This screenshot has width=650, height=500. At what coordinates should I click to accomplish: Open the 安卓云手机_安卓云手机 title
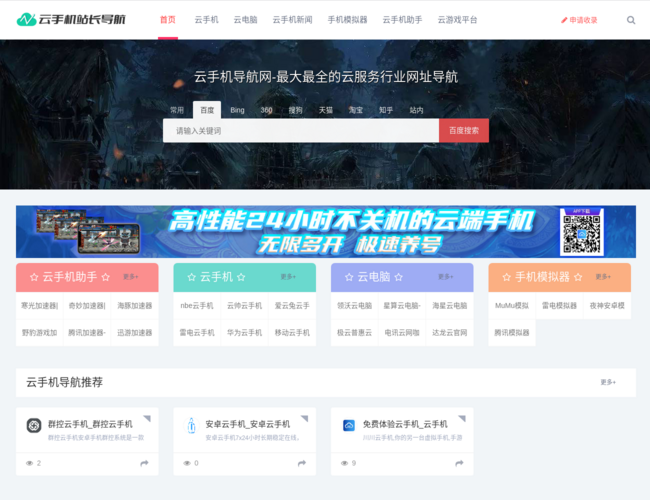[248, 424]
